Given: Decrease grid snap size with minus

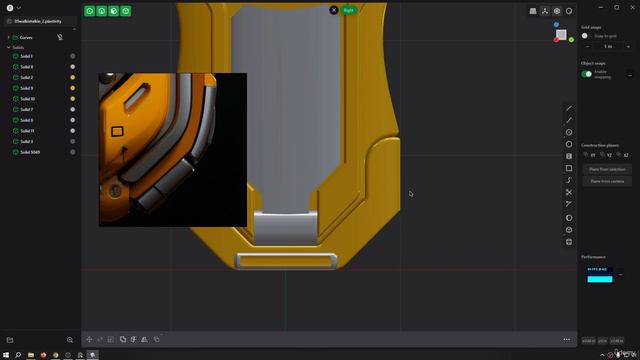Looking at the screenshot, I should 588,47.
